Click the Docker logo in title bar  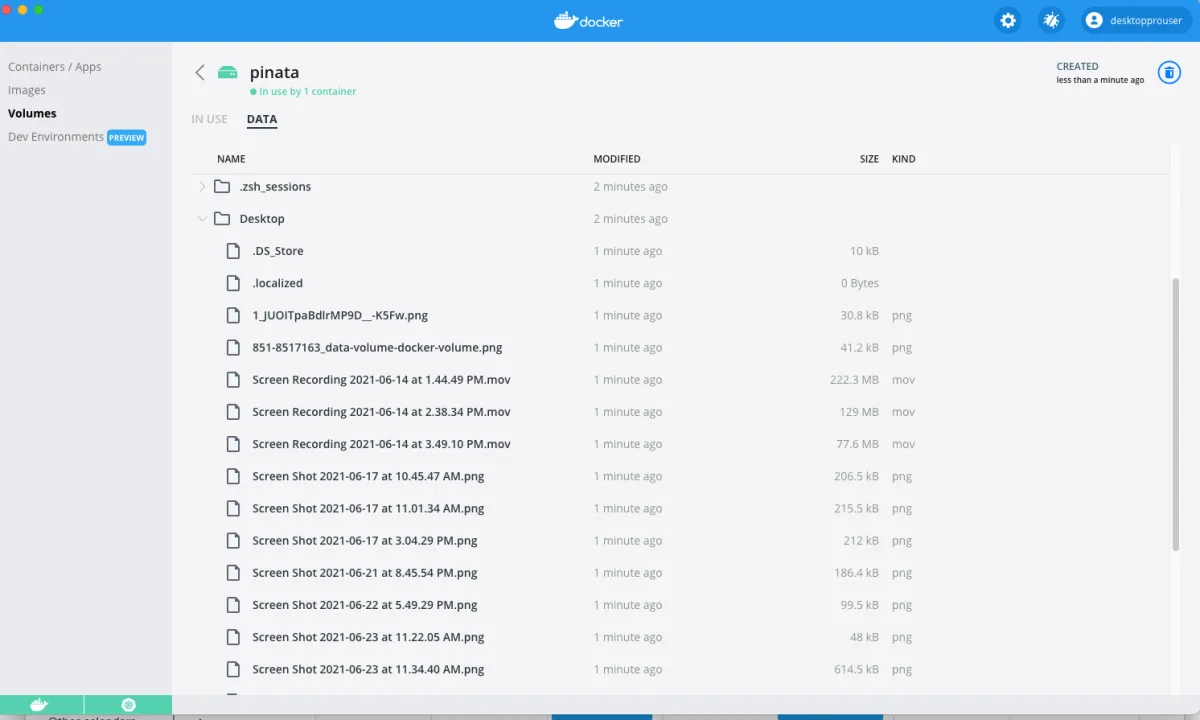coord(589,20)
